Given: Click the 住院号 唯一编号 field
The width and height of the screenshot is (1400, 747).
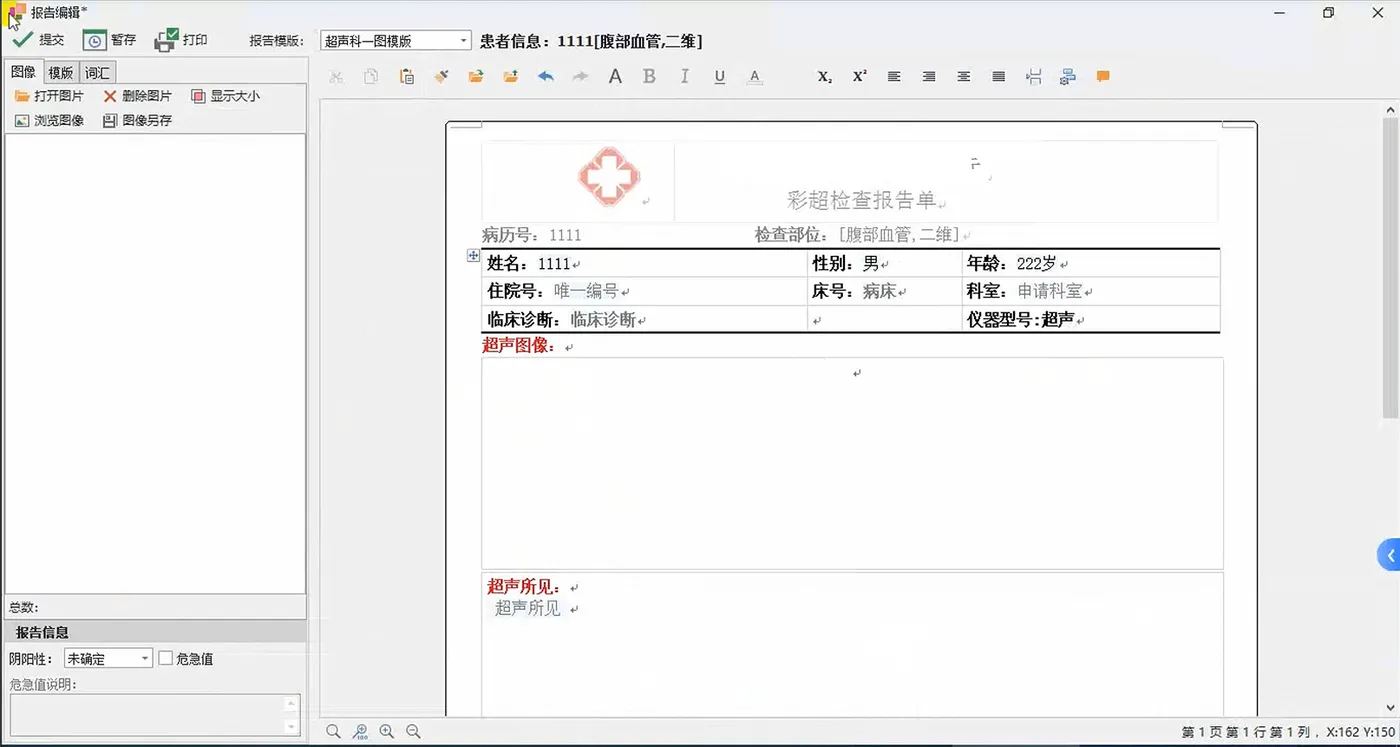Looking at the screenshot, I should click(x=644, y=291).
